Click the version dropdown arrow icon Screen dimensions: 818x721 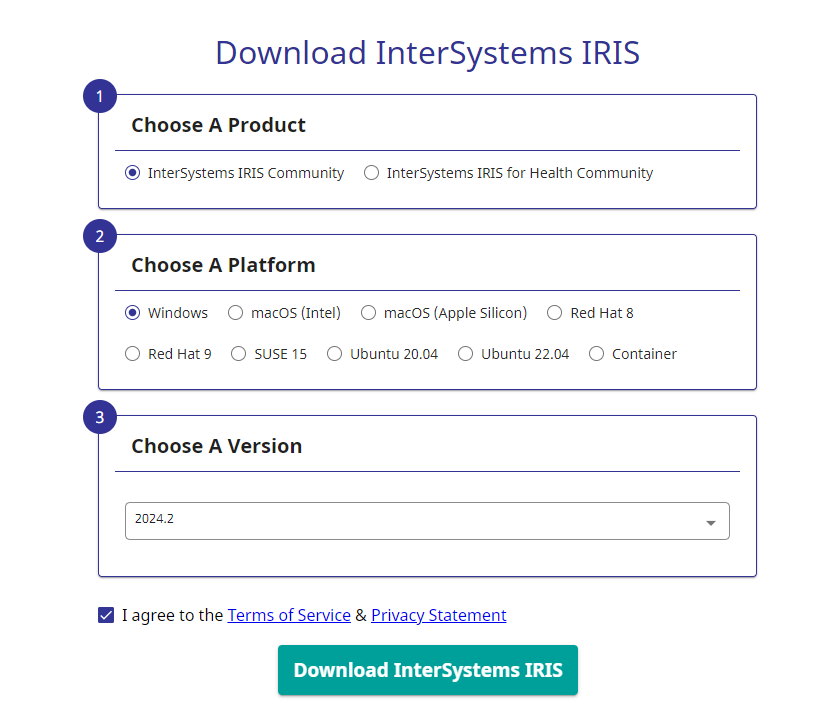(x=711, y=523)
